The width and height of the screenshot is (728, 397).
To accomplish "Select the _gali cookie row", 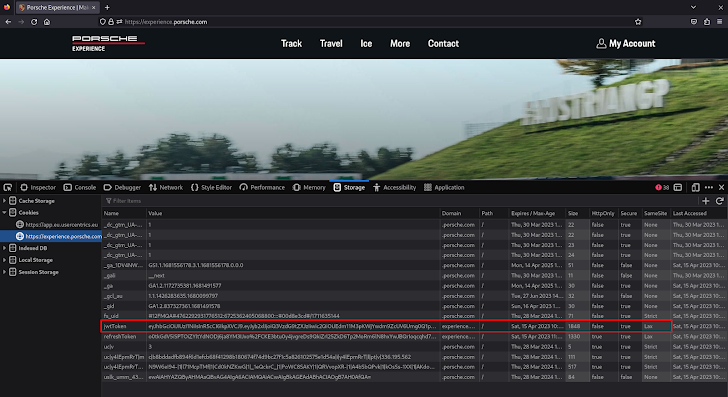I will [x=415, y=275].
